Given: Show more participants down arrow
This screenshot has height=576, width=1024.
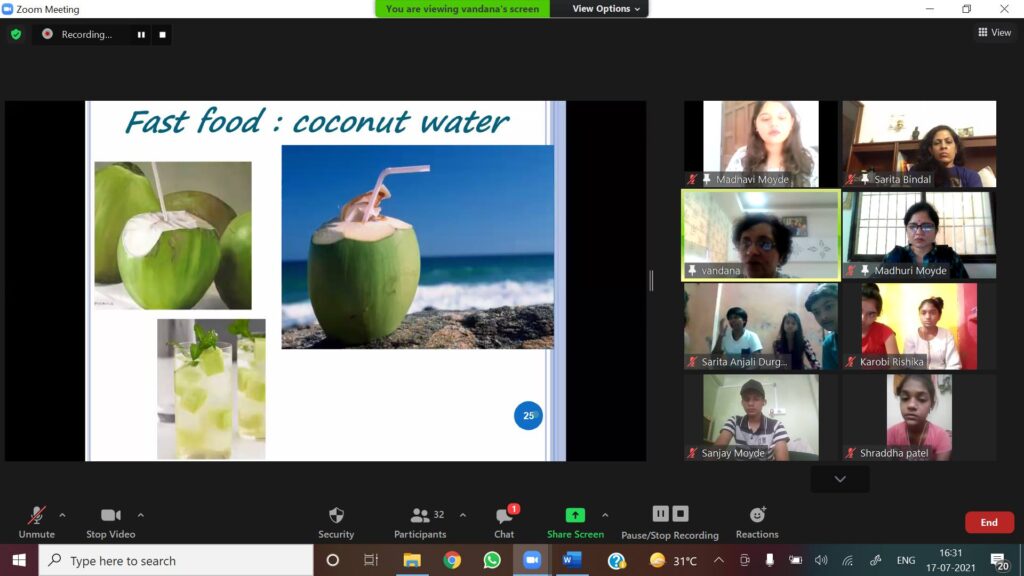Looking at the screenshot, I should pyautogui.click(x=840, y=479).
